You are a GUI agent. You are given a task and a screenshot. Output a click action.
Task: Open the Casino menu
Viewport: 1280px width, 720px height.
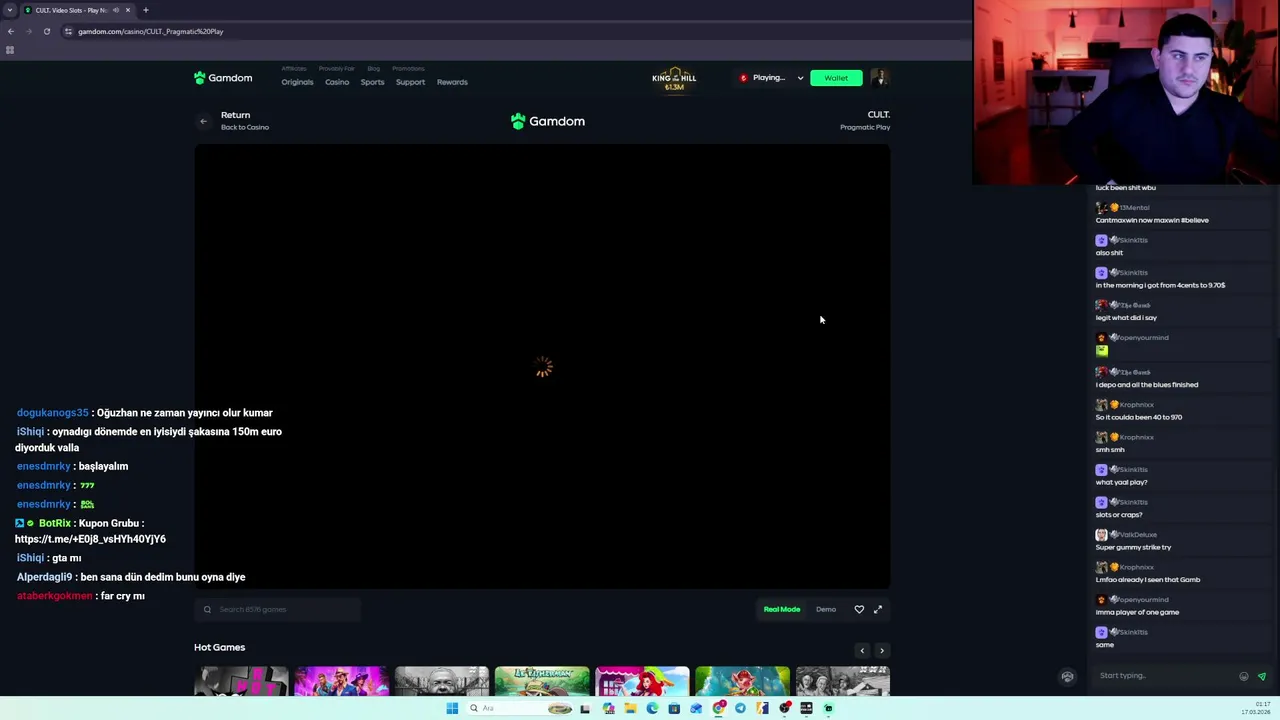point(337,82)
